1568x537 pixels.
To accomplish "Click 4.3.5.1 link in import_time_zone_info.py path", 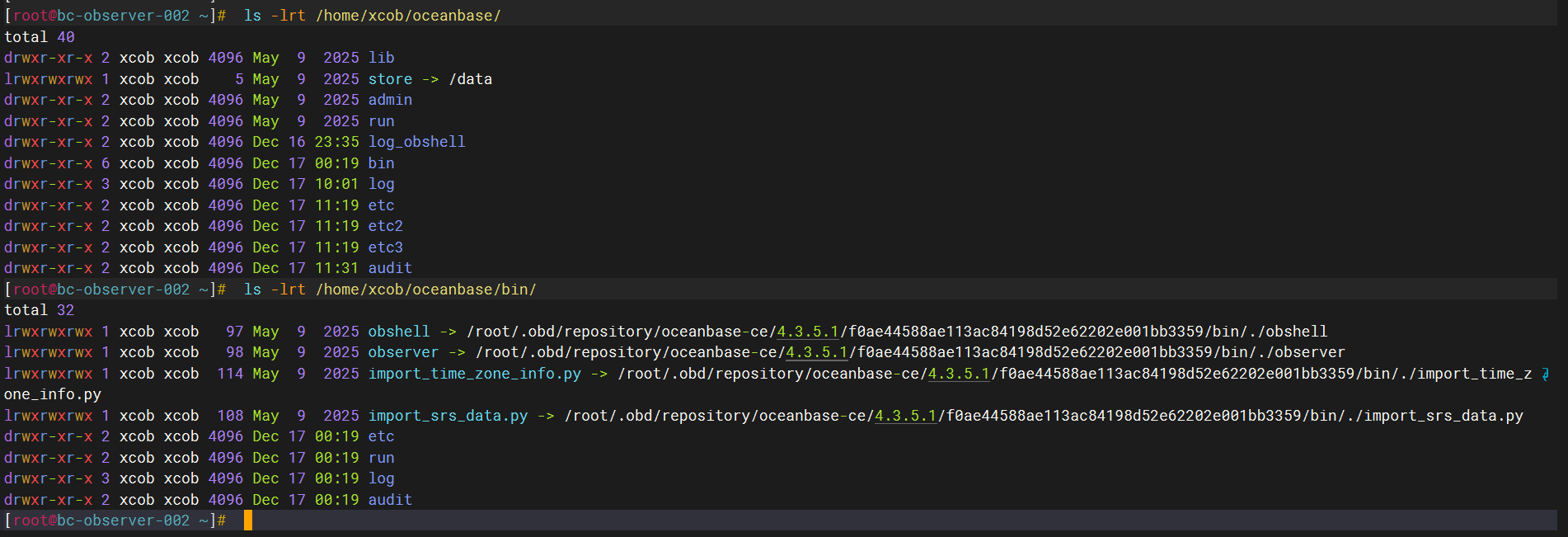I will [959, 374].
